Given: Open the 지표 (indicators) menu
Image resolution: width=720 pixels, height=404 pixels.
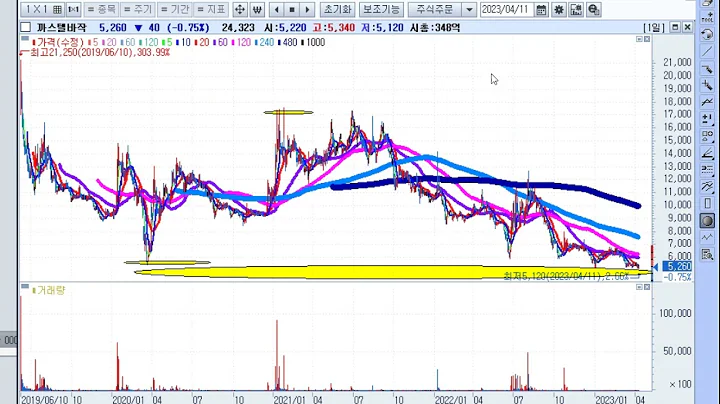Looking at the screenshot, I should tap(211, 9).
